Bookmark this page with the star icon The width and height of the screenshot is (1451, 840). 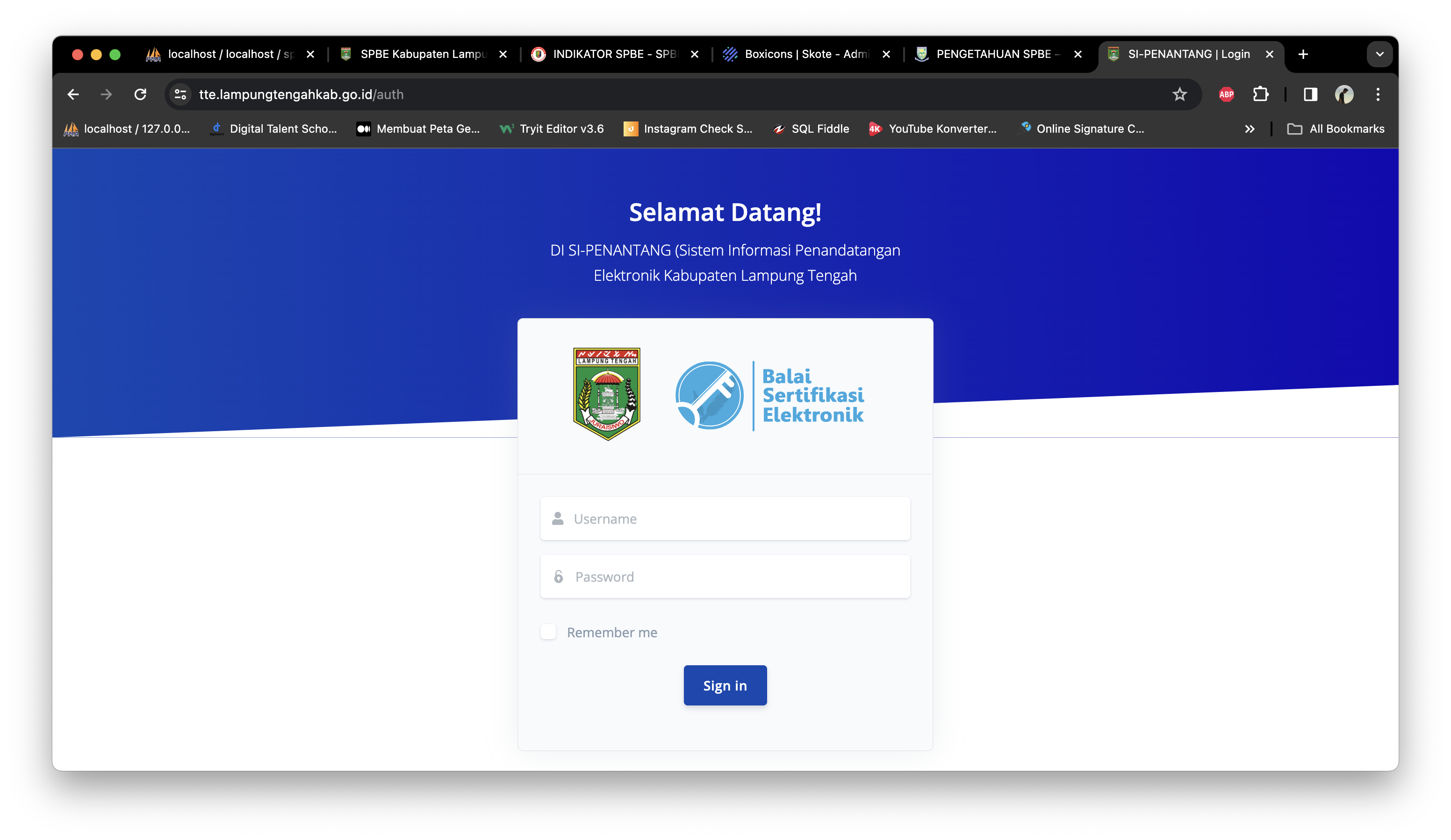1179,94
